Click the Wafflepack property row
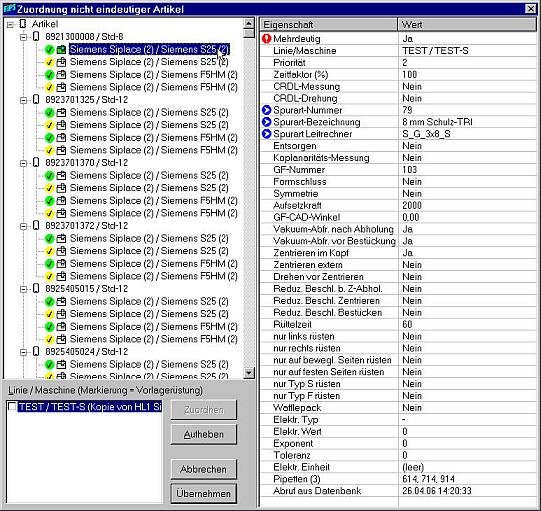The image size is (541, 511). pos(399,407)
